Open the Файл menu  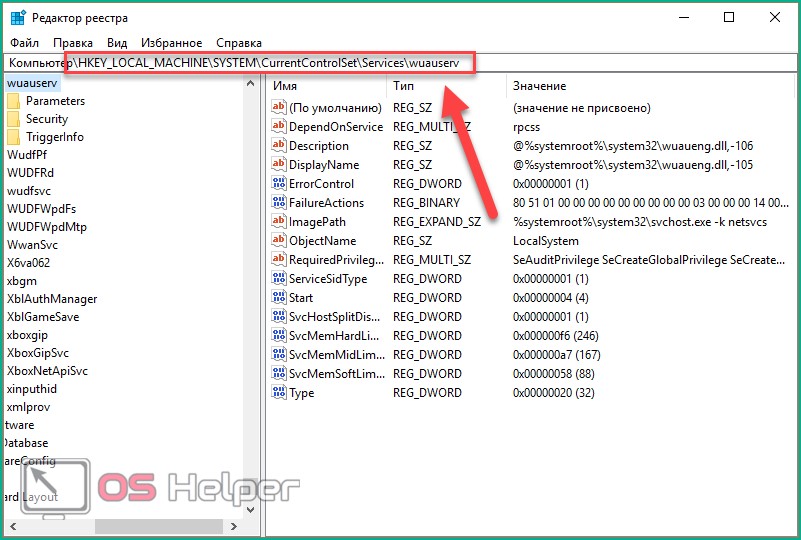pyautogui.click(x=25, y=43)
